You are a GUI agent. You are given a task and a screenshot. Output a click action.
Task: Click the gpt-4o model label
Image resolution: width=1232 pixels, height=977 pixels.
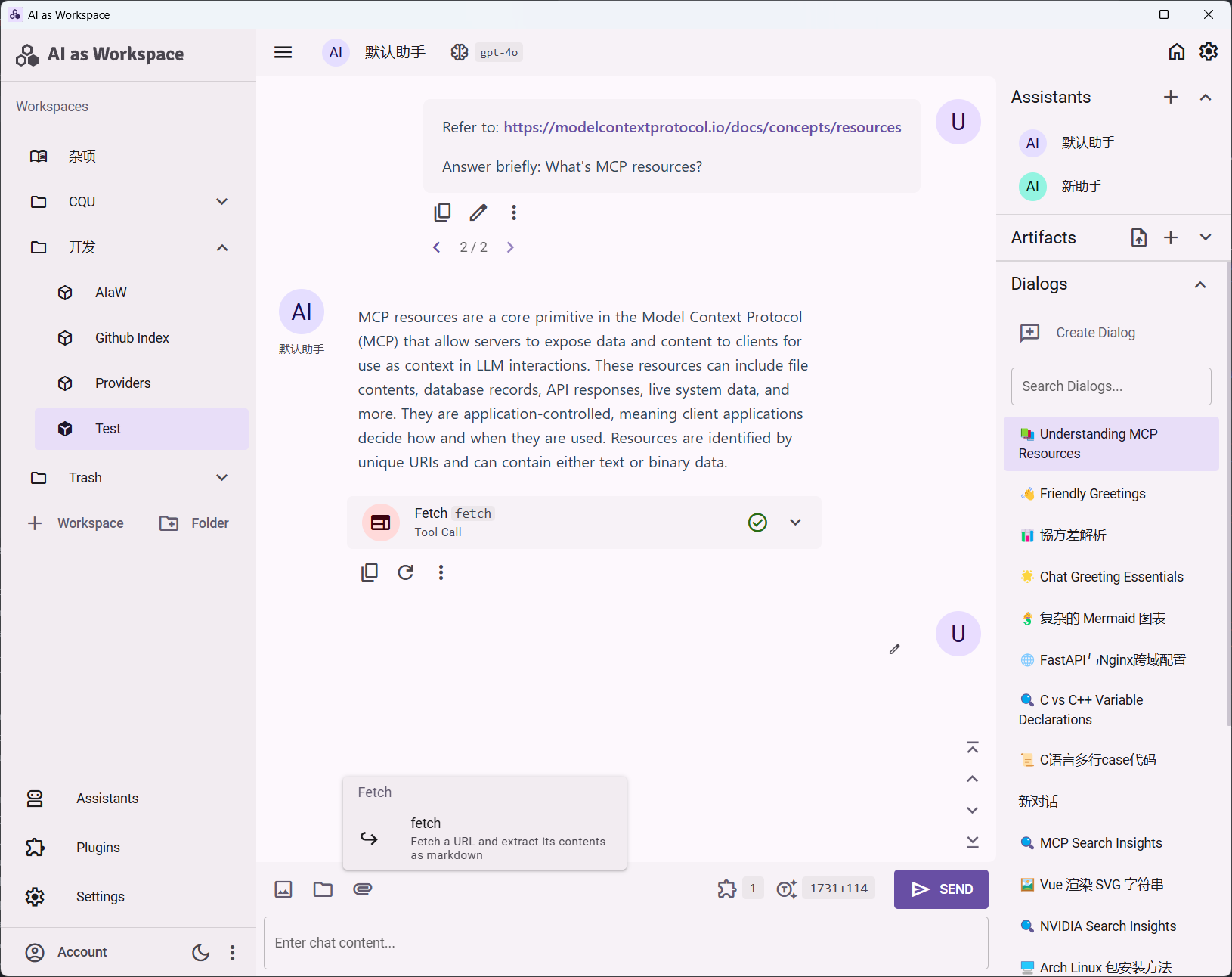(x=499, y=52)
